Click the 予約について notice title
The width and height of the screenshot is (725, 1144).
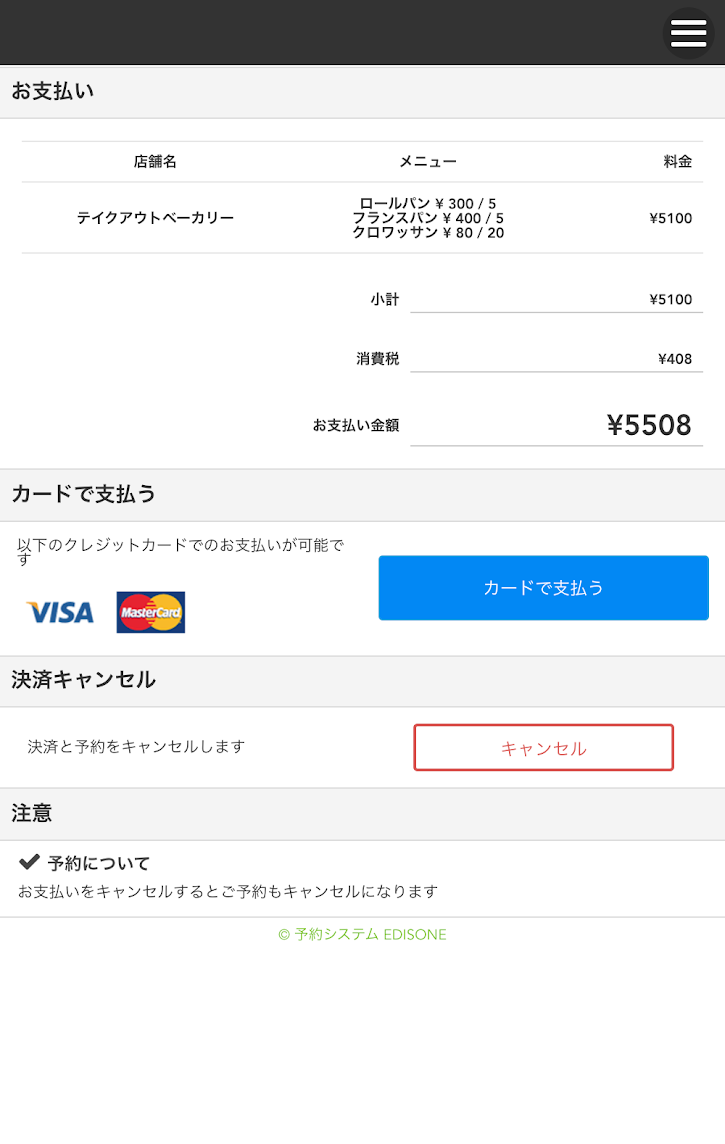click(99, 863)
